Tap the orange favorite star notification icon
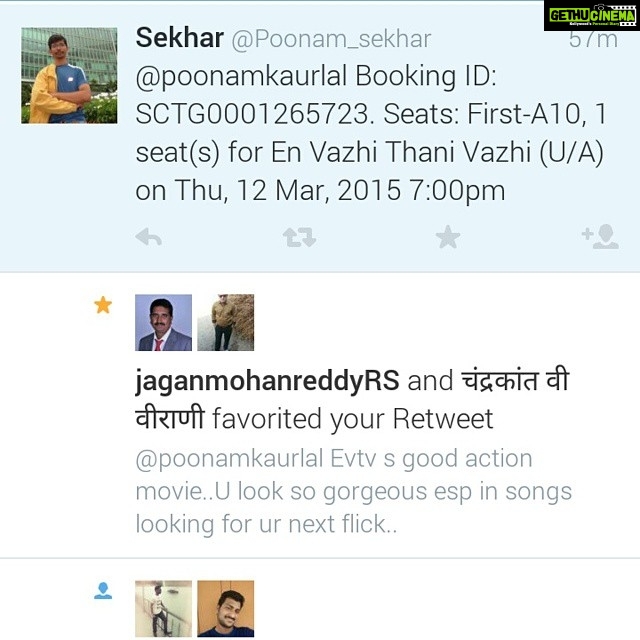Screen dimensions: 640x640 (103, 305)
